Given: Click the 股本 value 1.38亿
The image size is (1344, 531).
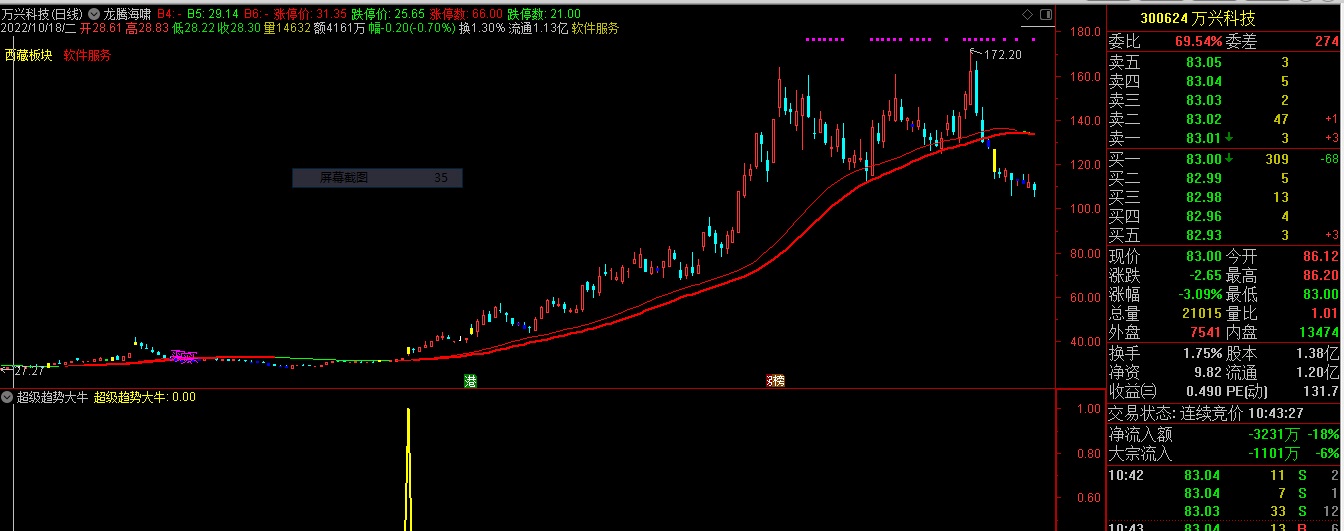Looking at the screenshot, I should point(1318,353).
